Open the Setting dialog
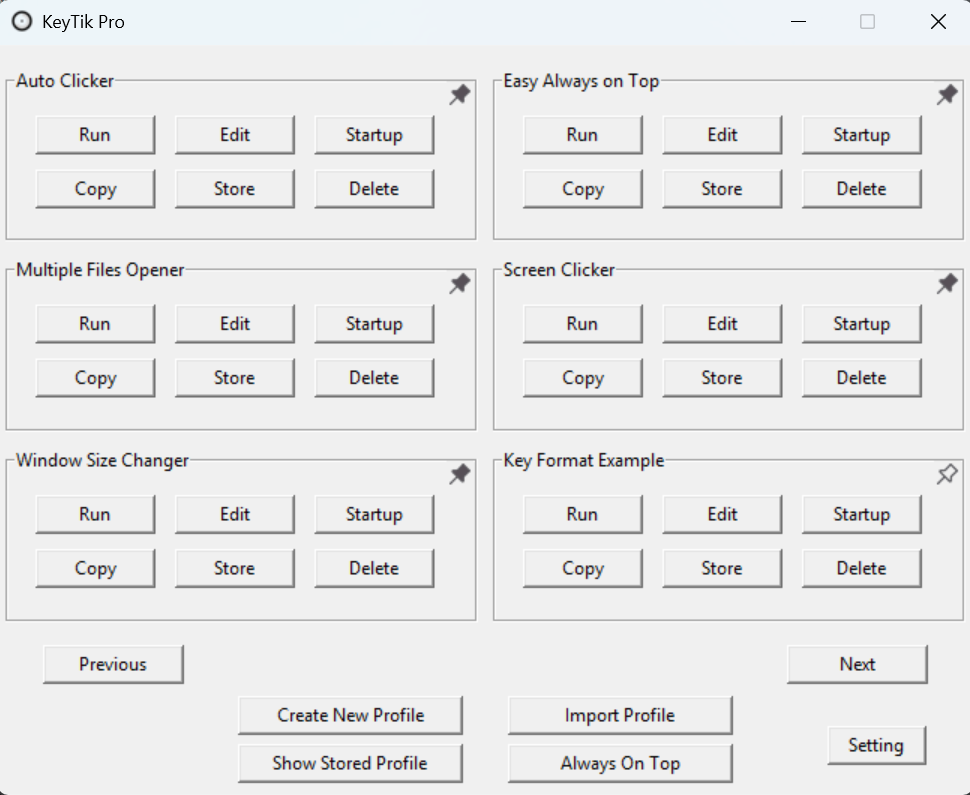 [877, 746]
